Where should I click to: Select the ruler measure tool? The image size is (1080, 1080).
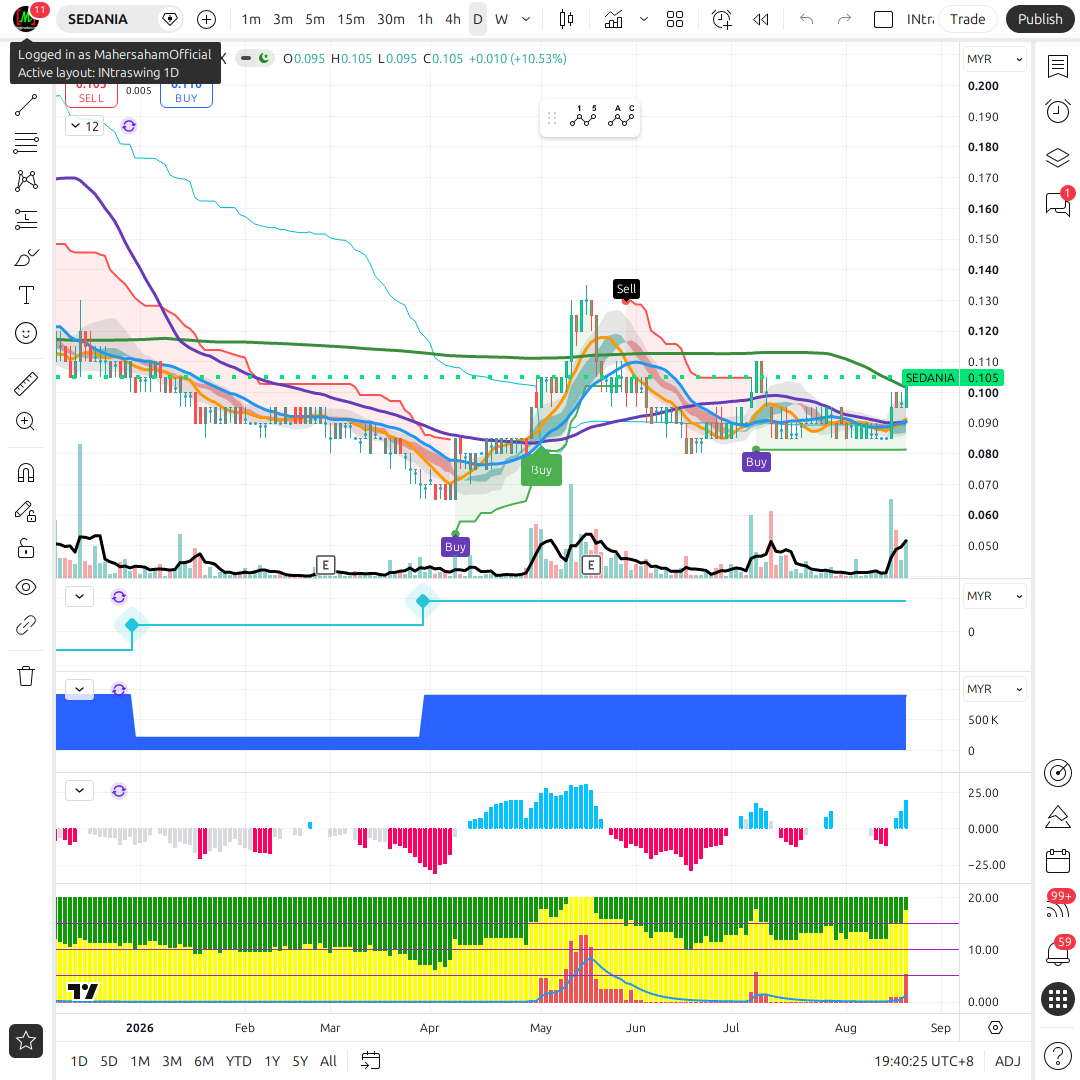point(25,384)
